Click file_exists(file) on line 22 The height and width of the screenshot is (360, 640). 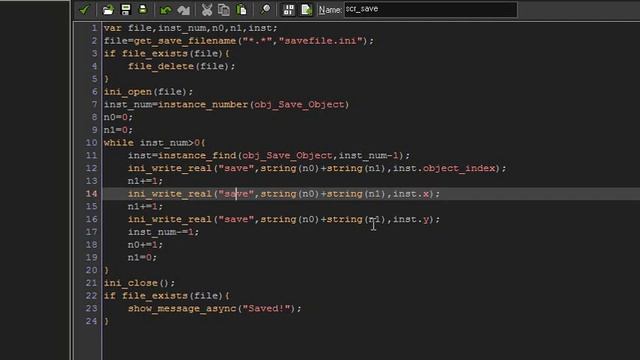(172, 296)
